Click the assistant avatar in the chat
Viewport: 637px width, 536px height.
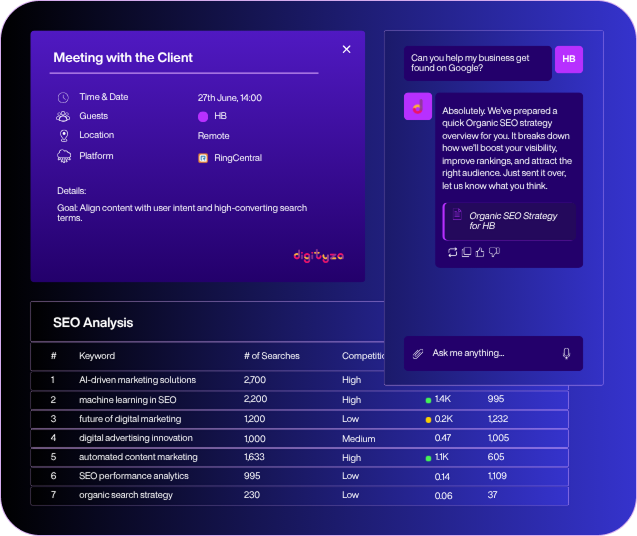(x=417, y=106)
